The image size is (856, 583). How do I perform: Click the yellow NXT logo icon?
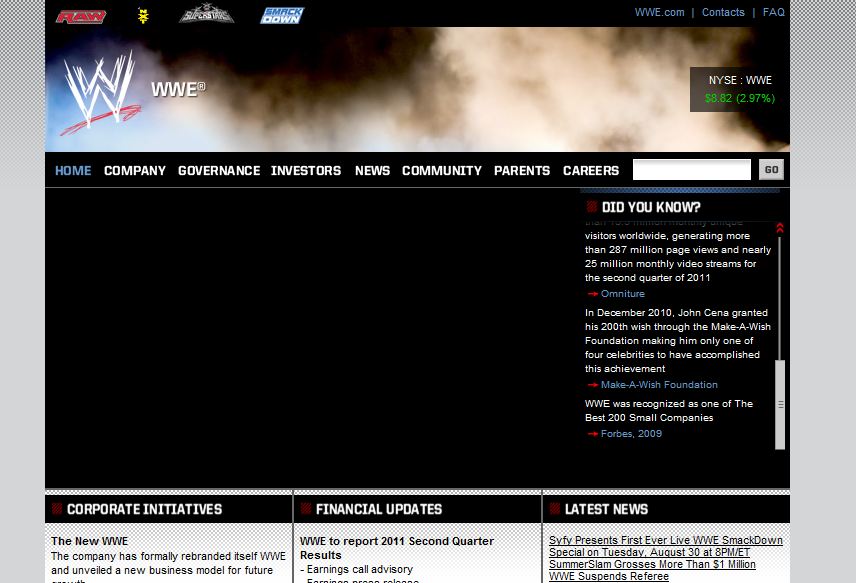(x=143, y=16)
